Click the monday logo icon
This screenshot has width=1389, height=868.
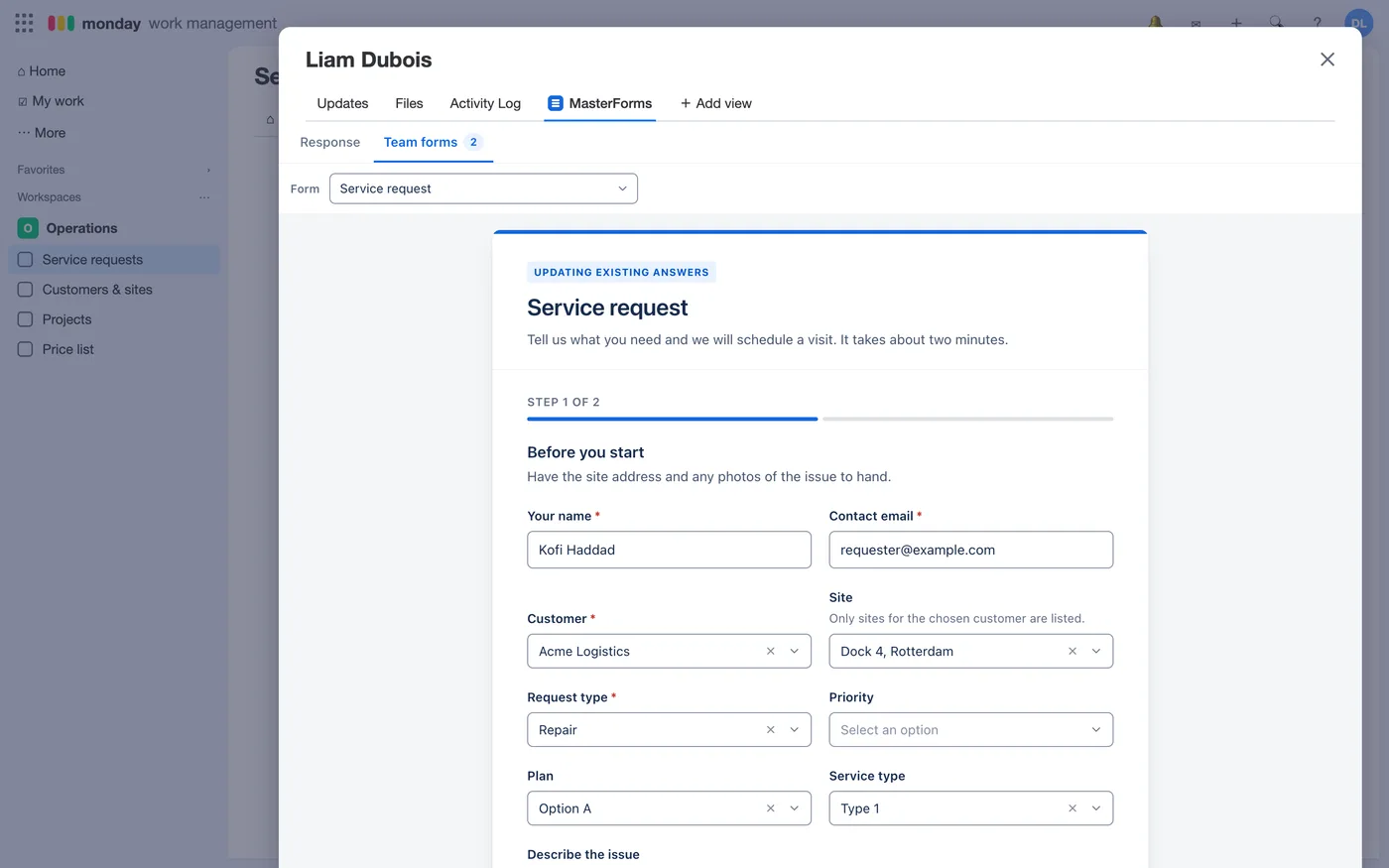[62, 23]
